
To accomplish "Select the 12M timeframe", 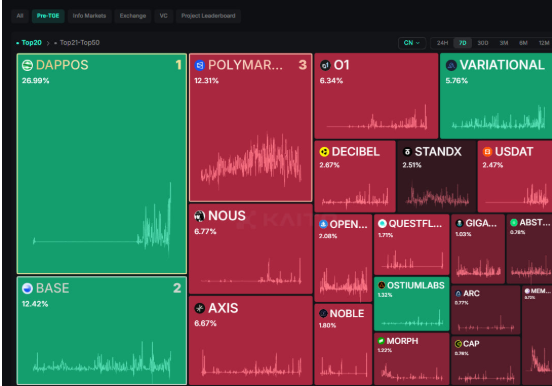I will (544, 43).
